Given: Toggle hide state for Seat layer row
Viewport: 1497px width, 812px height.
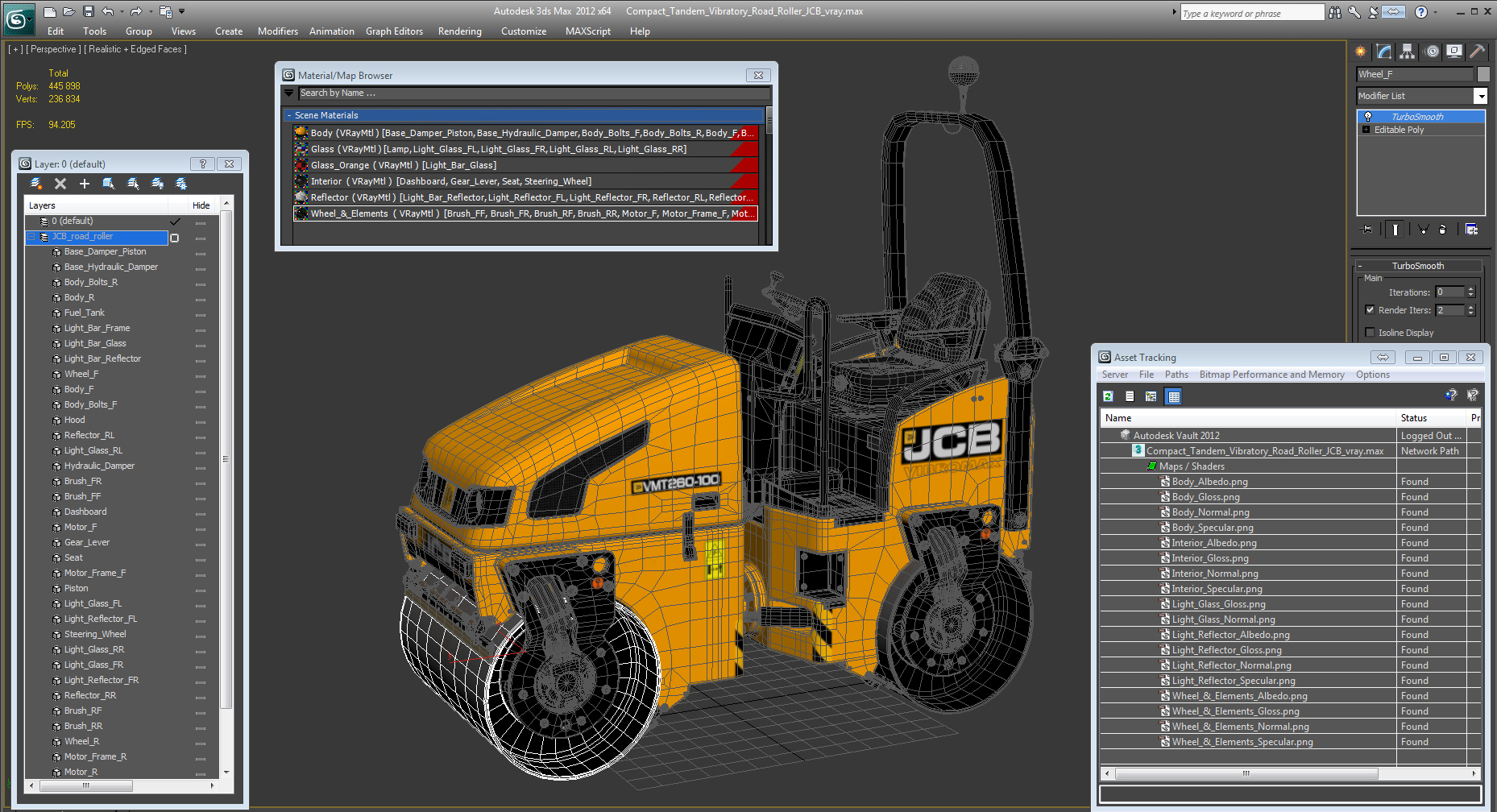Looking at the screenshot, I should [201, 559].
